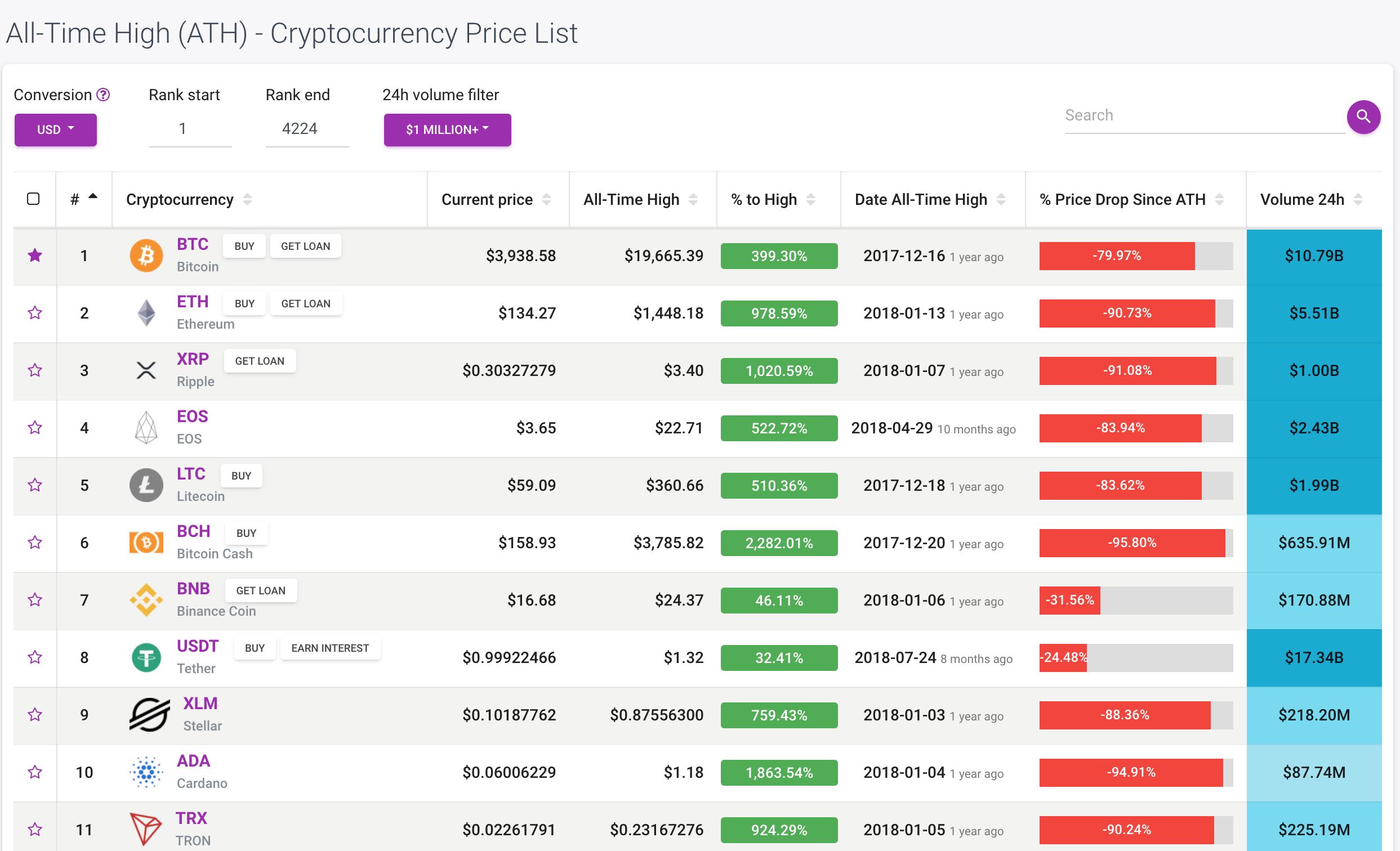Click the purple search magnifier button

[1363, 117]
